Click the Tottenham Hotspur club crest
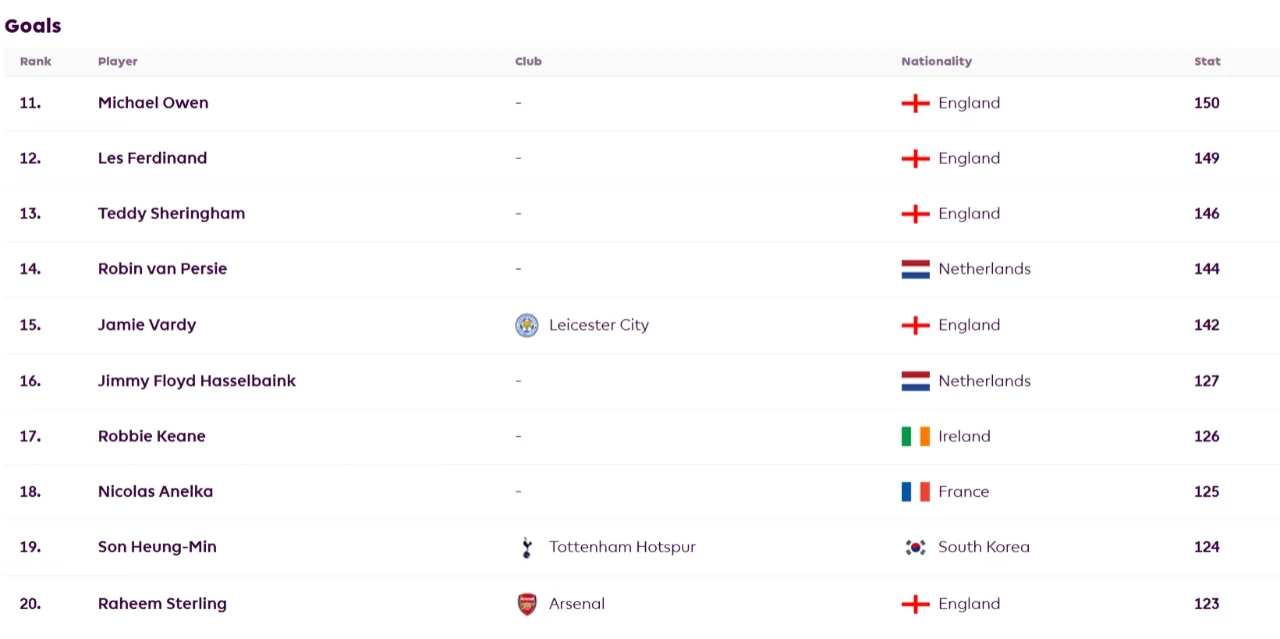 (x=527, y=547)
